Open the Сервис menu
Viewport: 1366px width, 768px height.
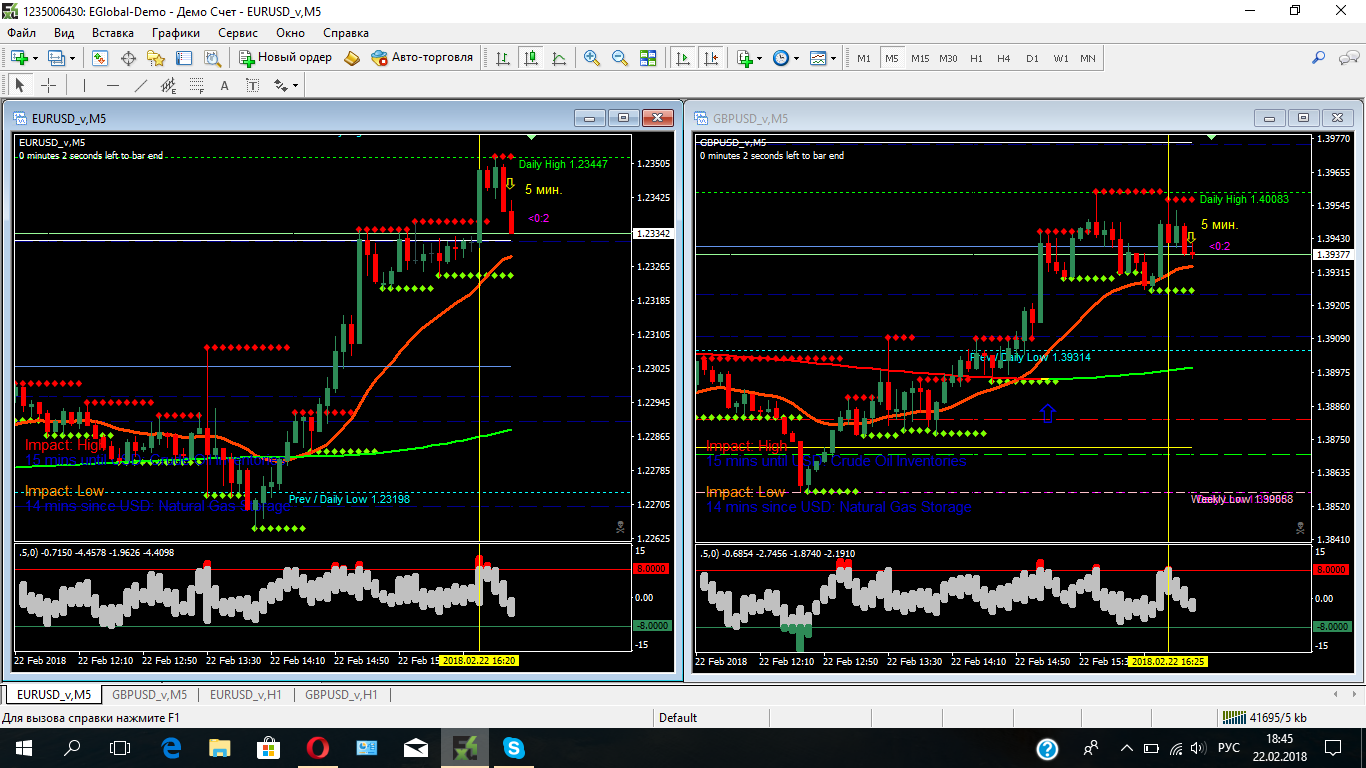(237, 32)
